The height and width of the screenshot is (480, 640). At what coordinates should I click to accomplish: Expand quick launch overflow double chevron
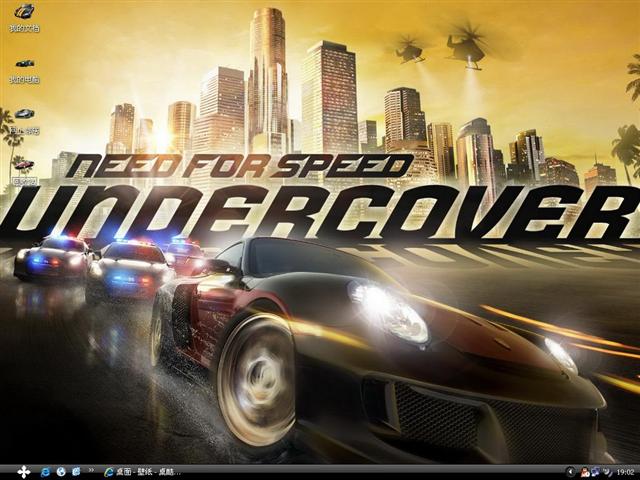[x=91, y=470]
